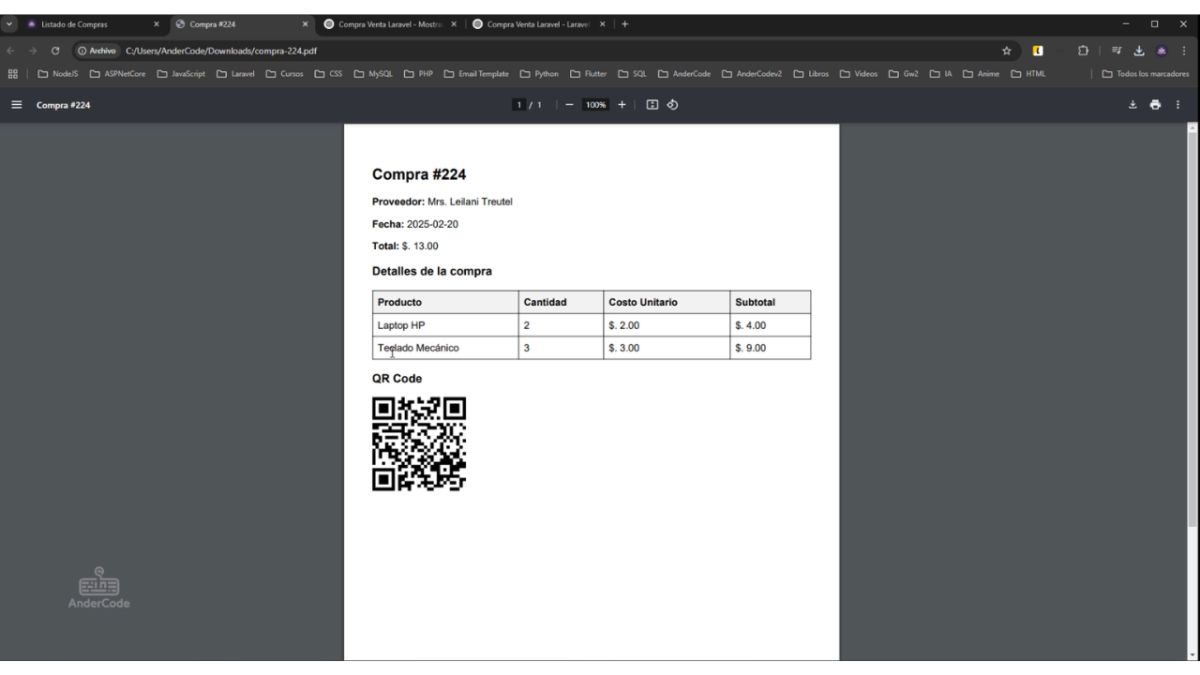This screenshot has height=675, width=1200.
Task: Zoom out the PDF with minus button
Action: [570, 105]
